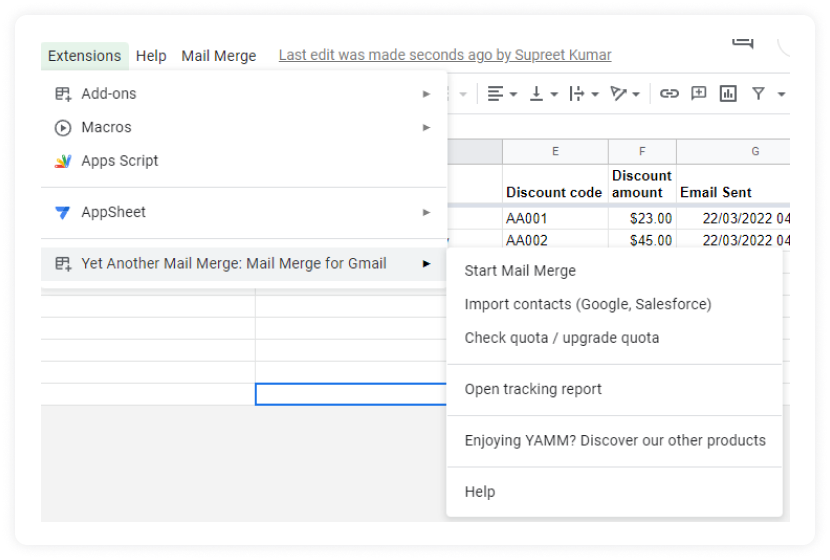
Task: Select Open tracking report
Action: [x=614, y=389]
